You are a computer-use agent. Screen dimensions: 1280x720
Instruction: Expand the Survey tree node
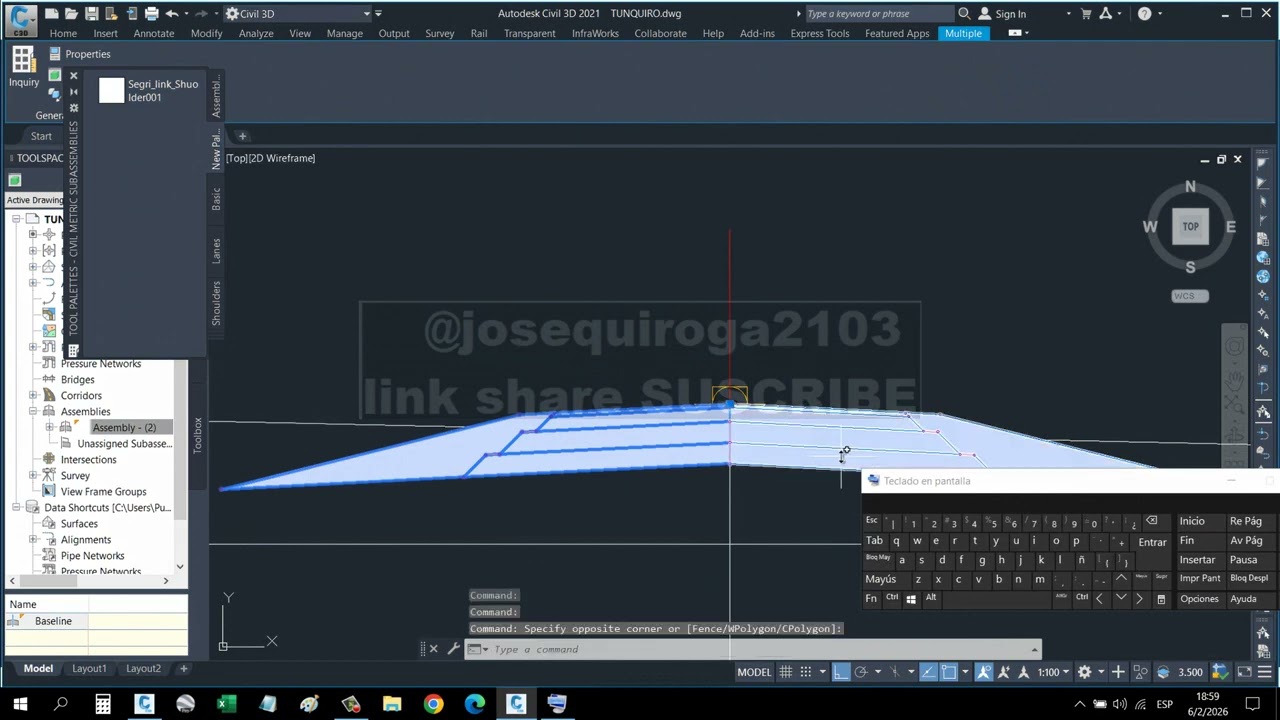(x=33, y=476)
